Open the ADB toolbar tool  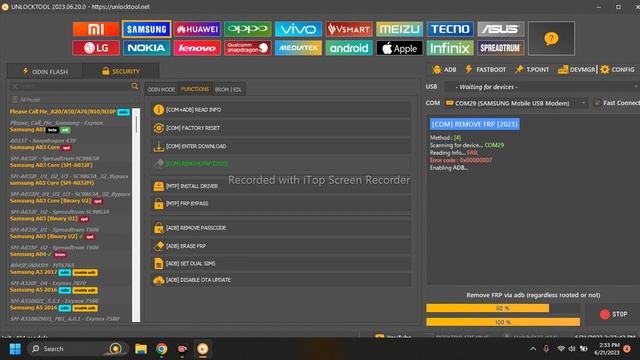click(x=444, y=70)
